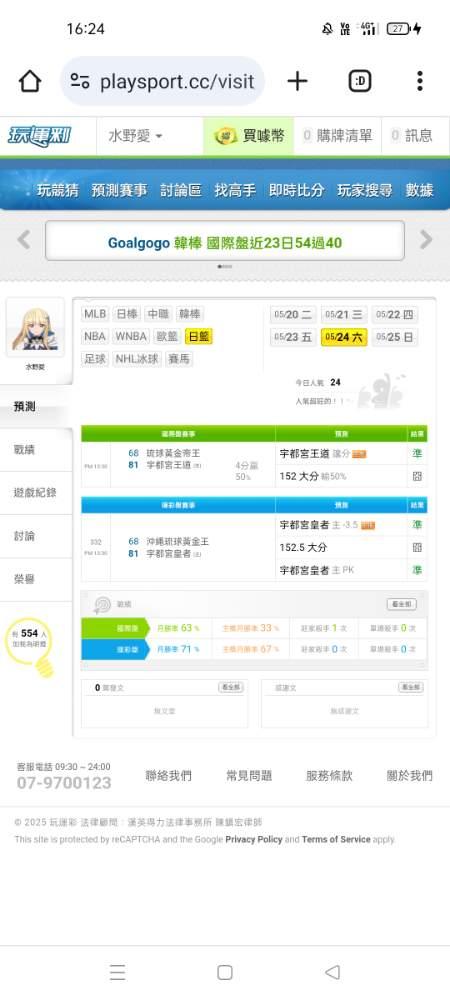Expand the 水野愛 user dropdown
The height and width of the screenshot is (1000, 450).
coord(135,136)
